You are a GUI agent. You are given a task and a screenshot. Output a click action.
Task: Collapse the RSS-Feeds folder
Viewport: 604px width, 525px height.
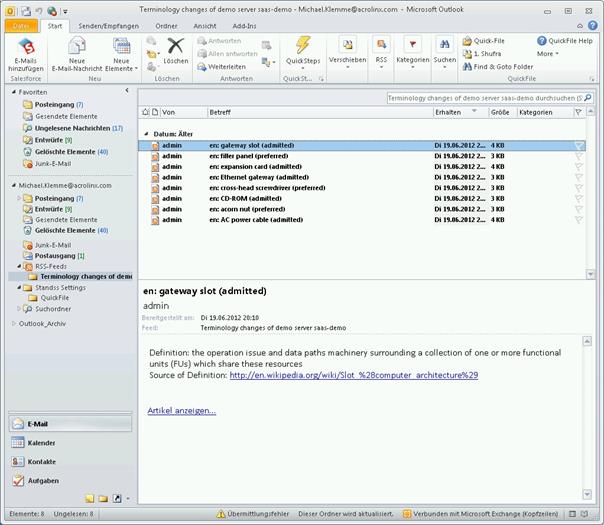18,266
